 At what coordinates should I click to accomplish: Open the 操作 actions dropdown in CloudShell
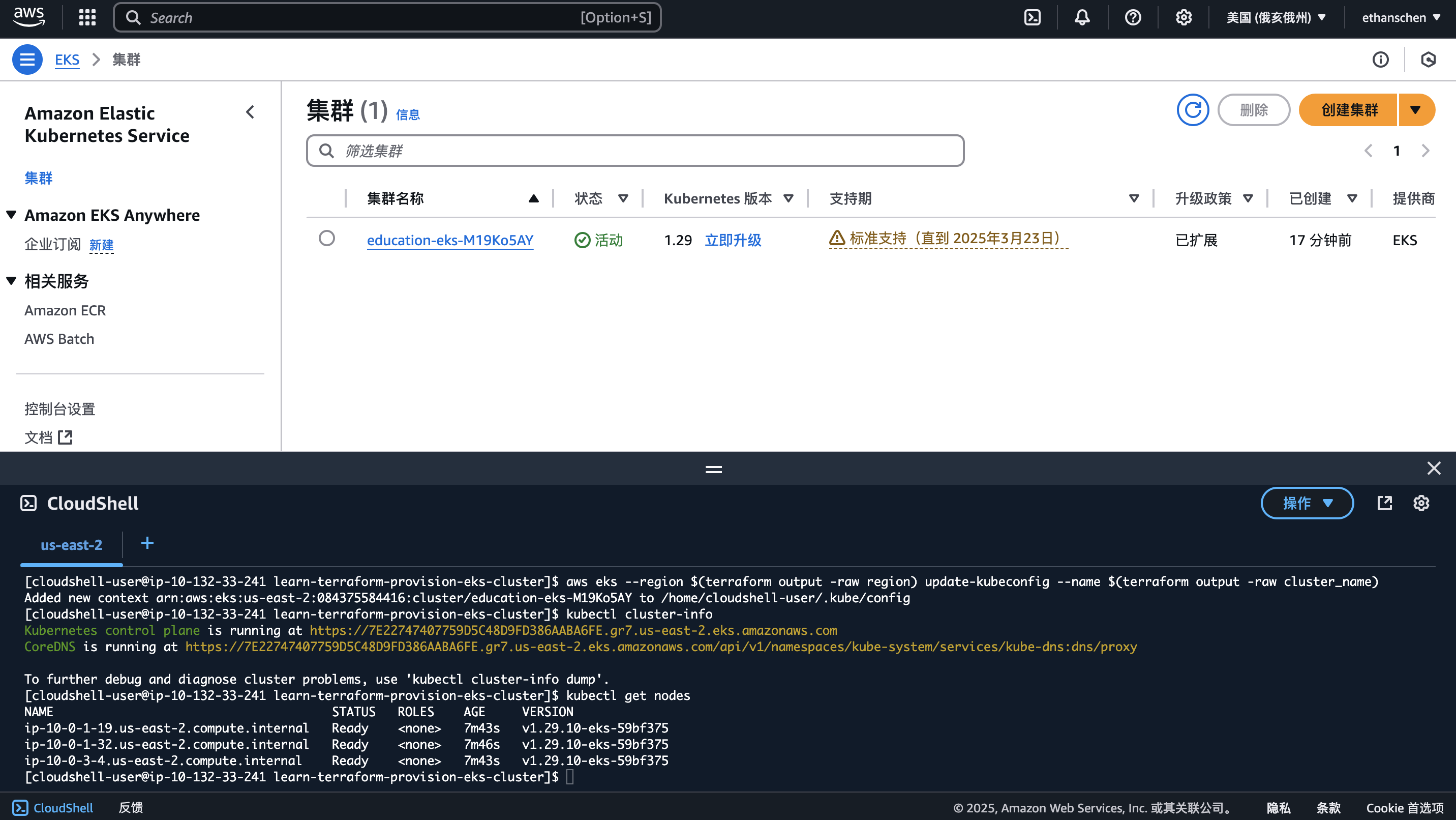pos(1307,503)
